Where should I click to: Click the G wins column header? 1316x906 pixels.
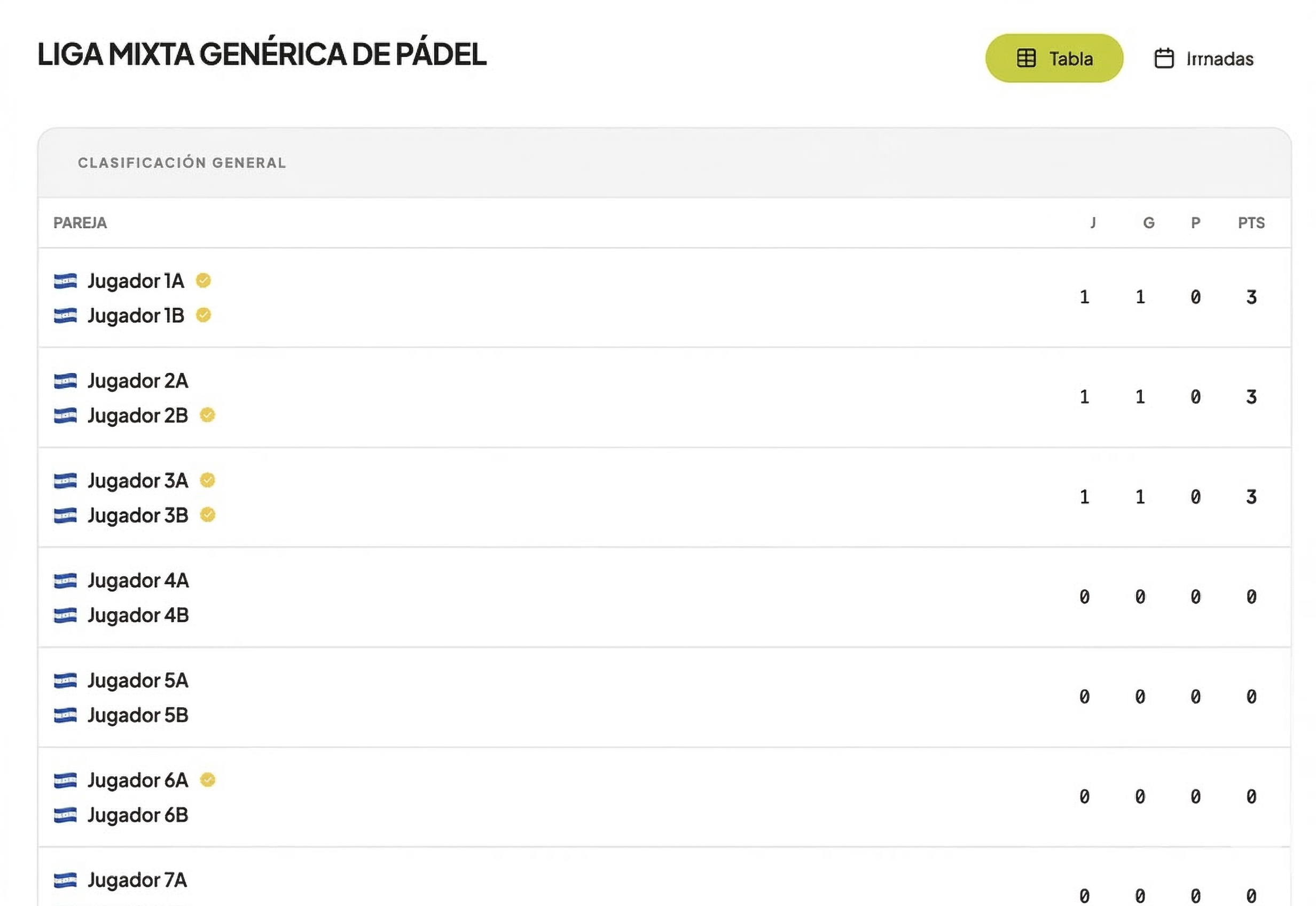coord(1148,223)
